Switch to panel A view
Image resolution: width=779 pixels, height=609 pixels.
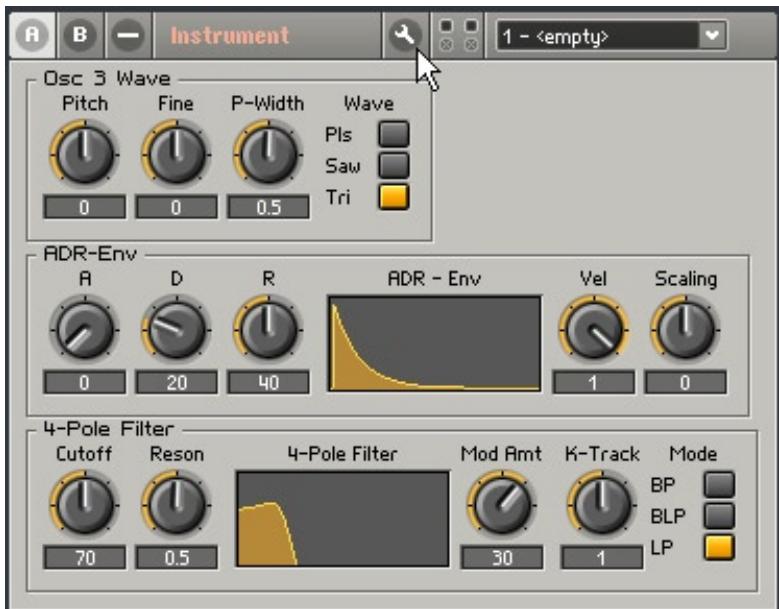[32, 35]
